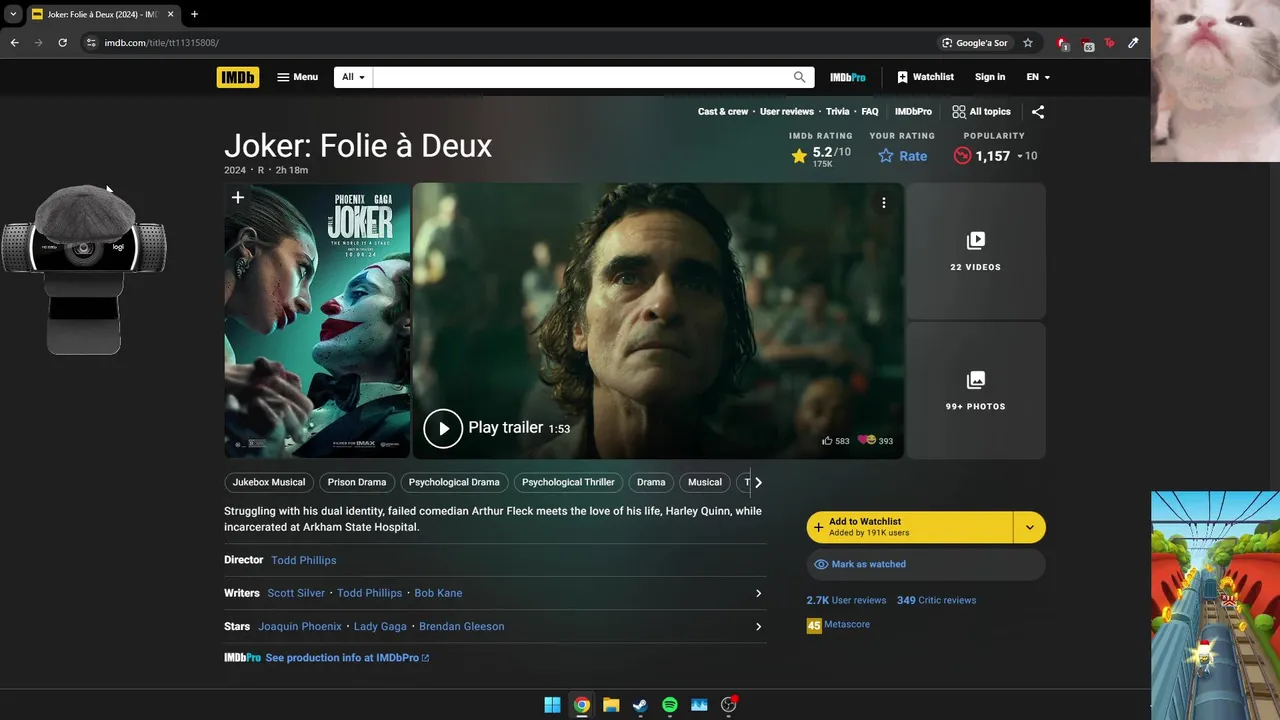
Task: See production info at IMDbPro
Action: [x=347, y=658]
